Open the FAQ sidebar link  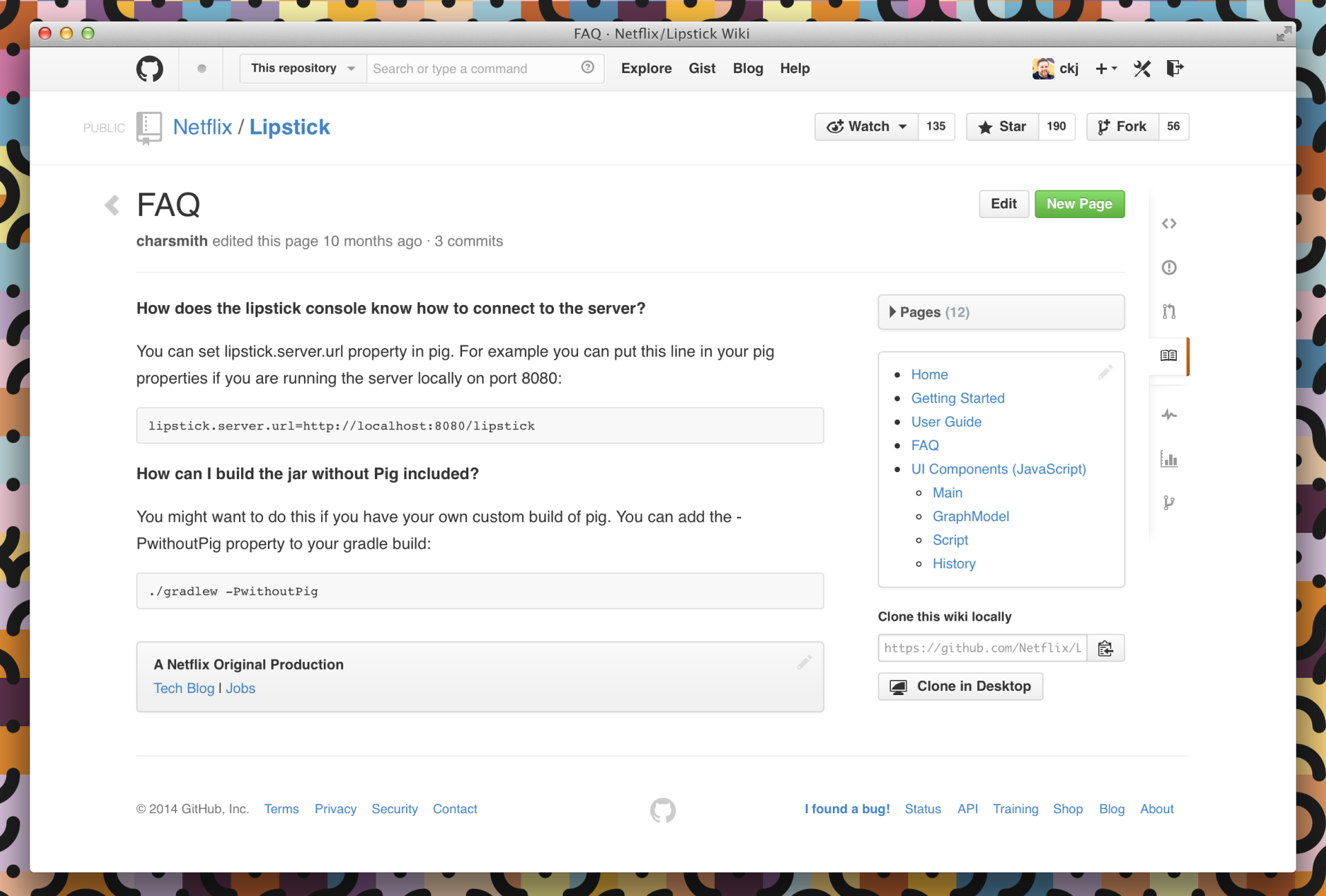tap(925, 445)
